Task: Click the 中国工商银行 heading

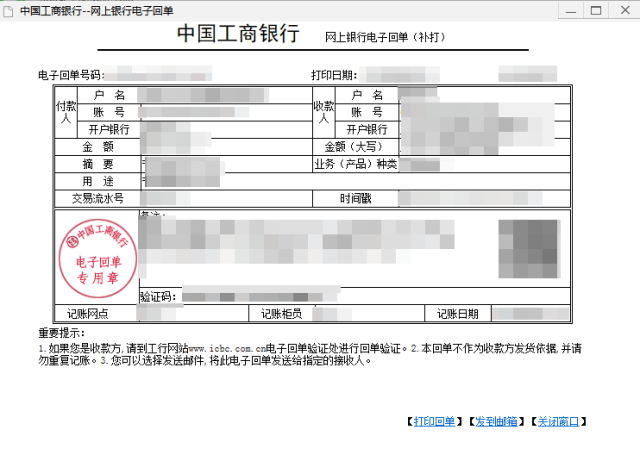Action: pyautogui.click(x=238, y=33)
